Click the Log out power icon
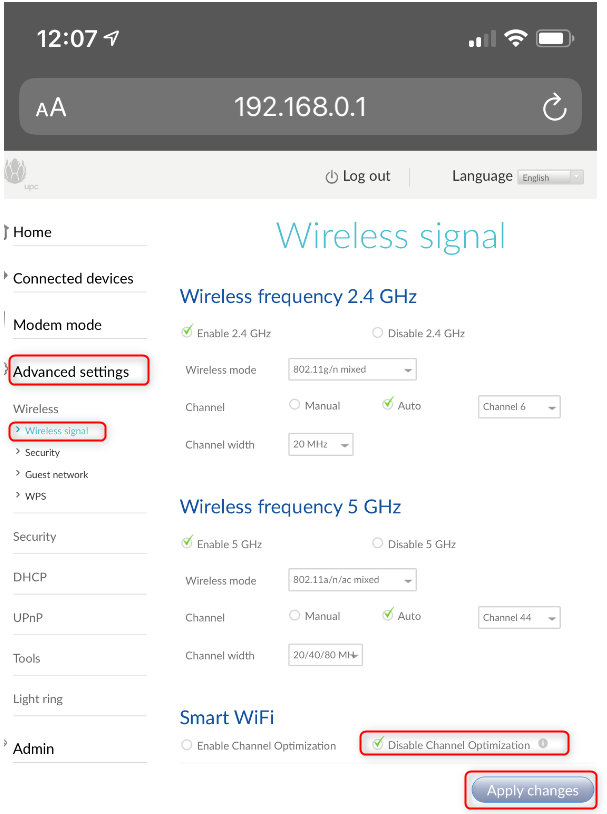The width and height of the screenshot is (607, 814). (x=332, y=177)
